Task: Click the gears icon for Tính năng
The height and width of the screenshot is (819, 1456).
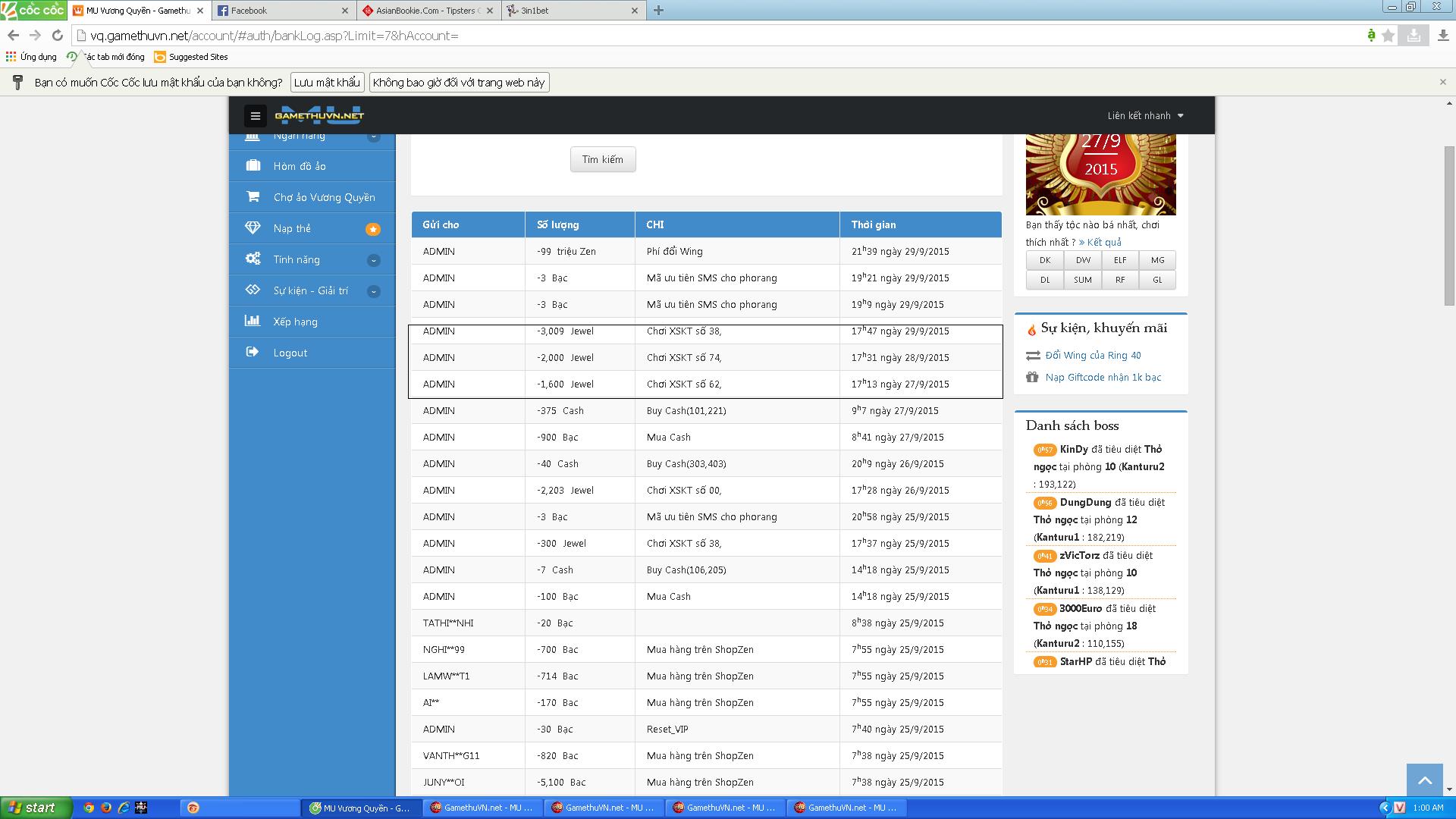Action: coord(253,259)
